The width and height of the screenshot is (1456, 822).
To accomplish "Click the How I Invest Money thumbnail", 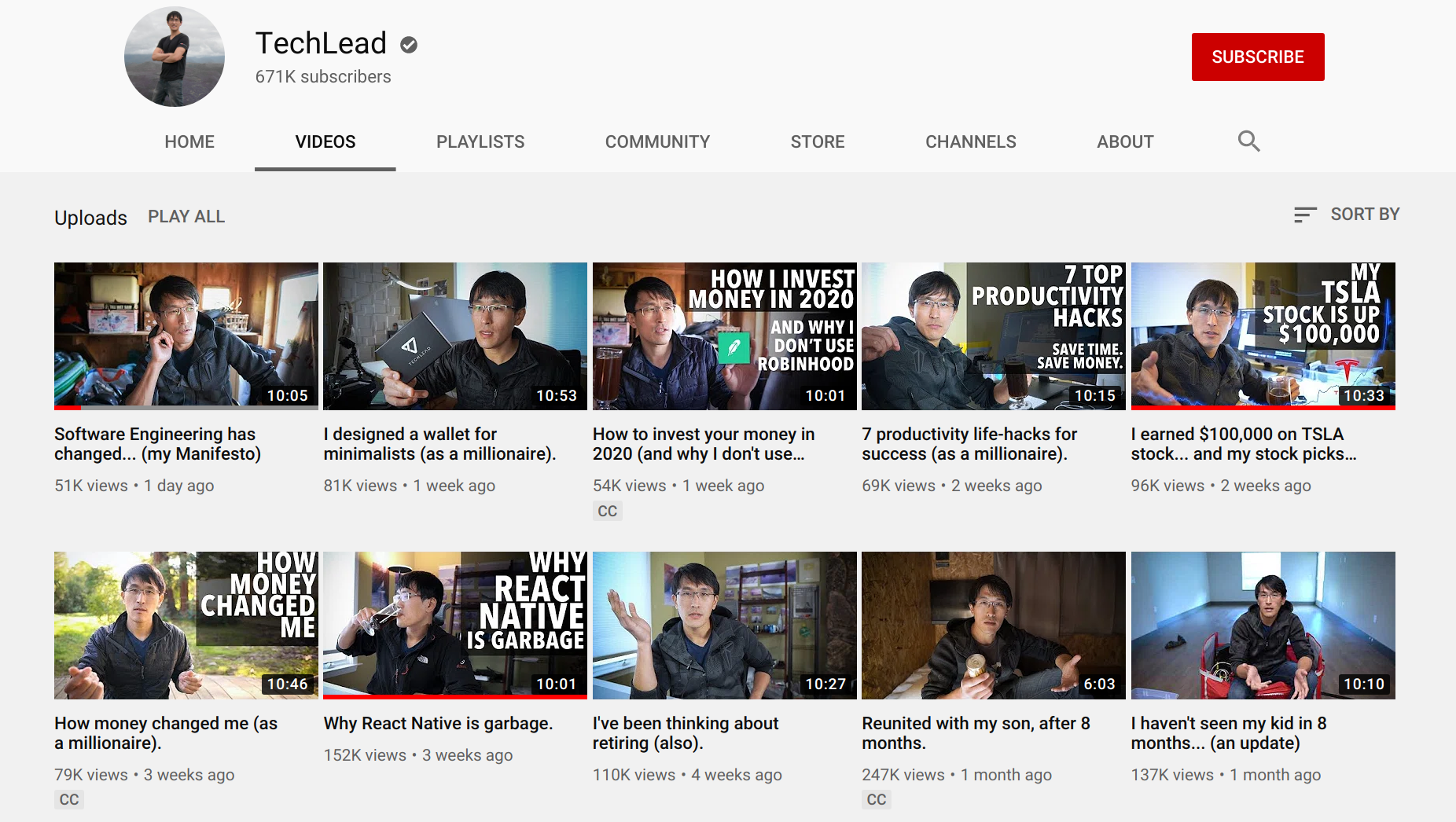I will tap(725, 336).
